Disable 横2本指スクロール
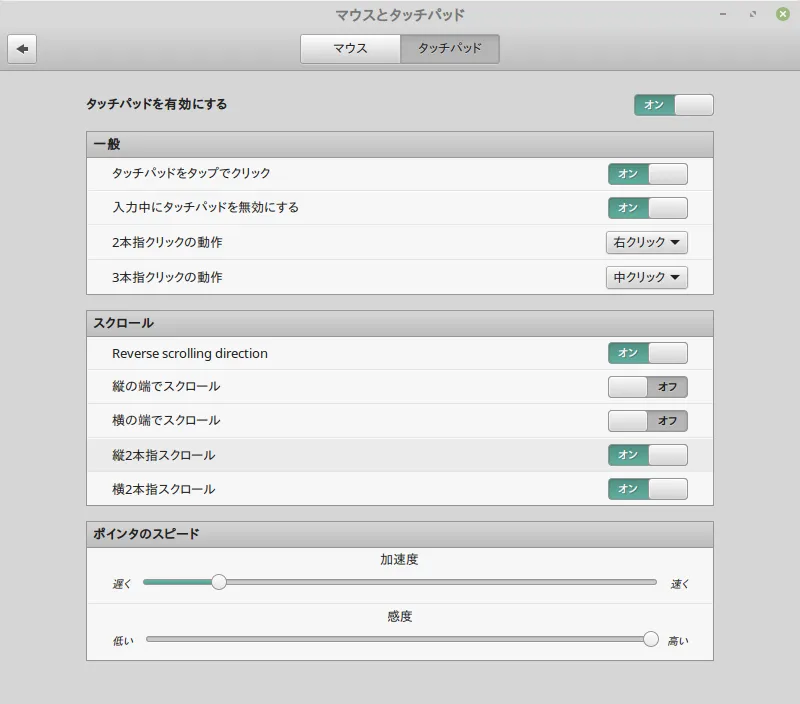 click(x=647, y=489)
